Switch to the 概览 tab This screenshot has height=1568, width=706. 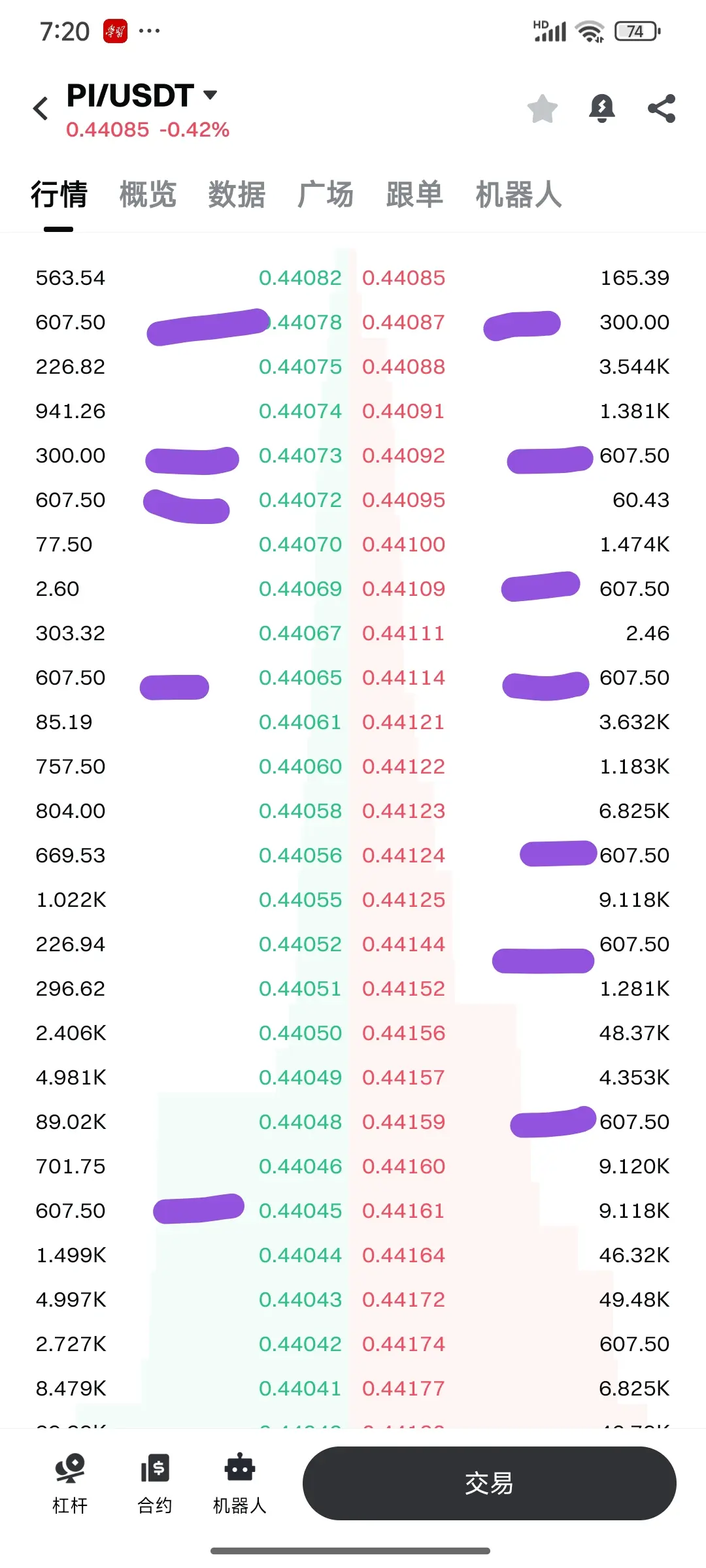(148, 195)
